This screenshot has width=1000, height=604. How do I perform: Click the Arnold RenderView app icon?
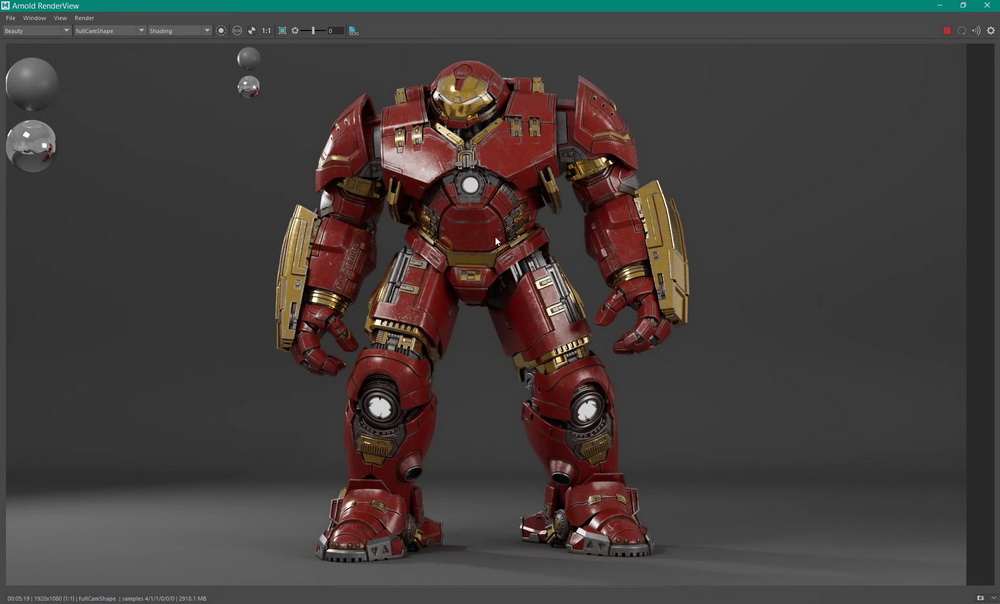(5, 5)
